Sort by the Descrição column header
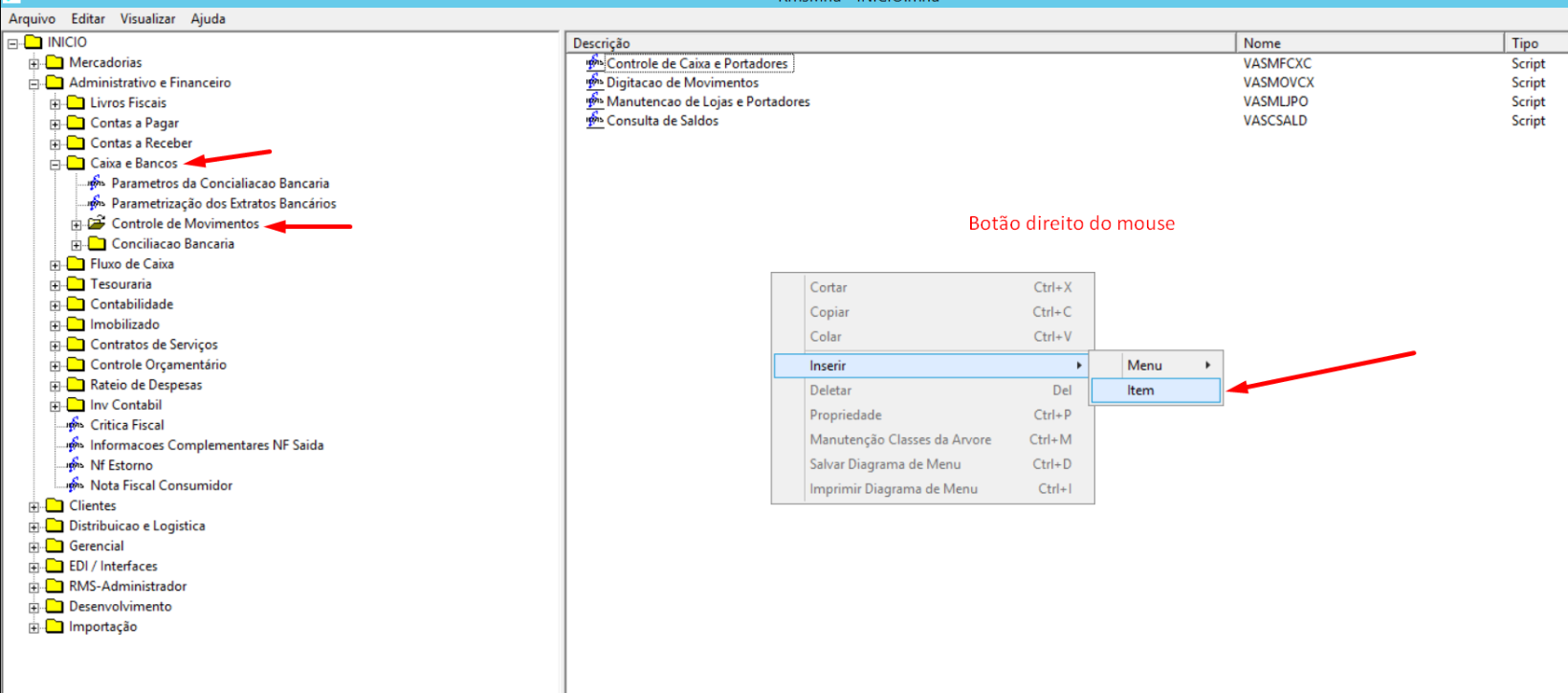This screenshot has width=1568, height=693. coord(901,43)
